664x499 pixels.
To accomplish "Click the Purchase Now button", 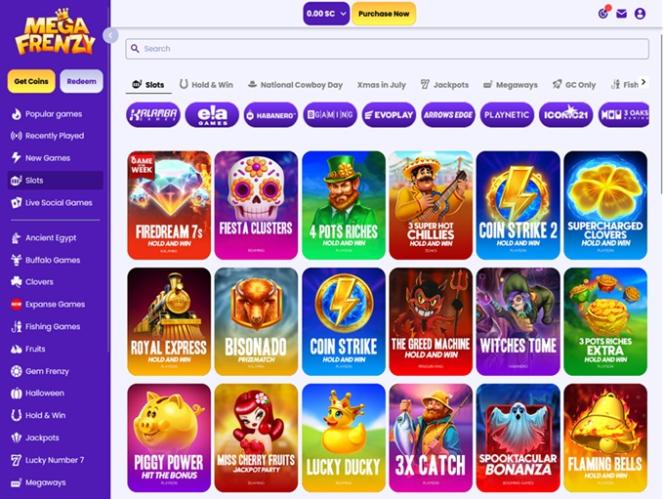I will click(x=384, y=14).
